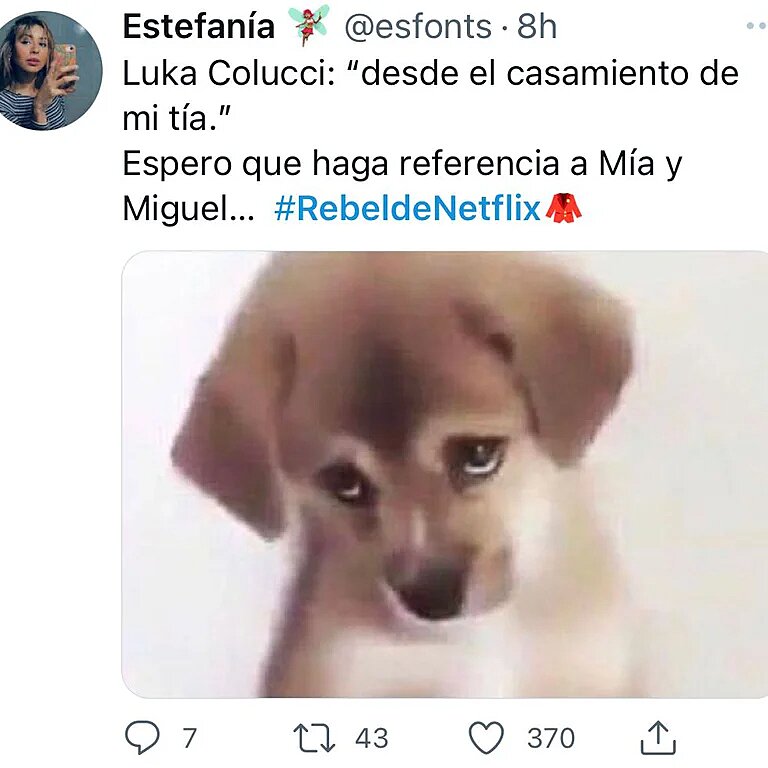Click the red jacket emoji after hashtag
The image size is (768, 768).
[563, 209]
